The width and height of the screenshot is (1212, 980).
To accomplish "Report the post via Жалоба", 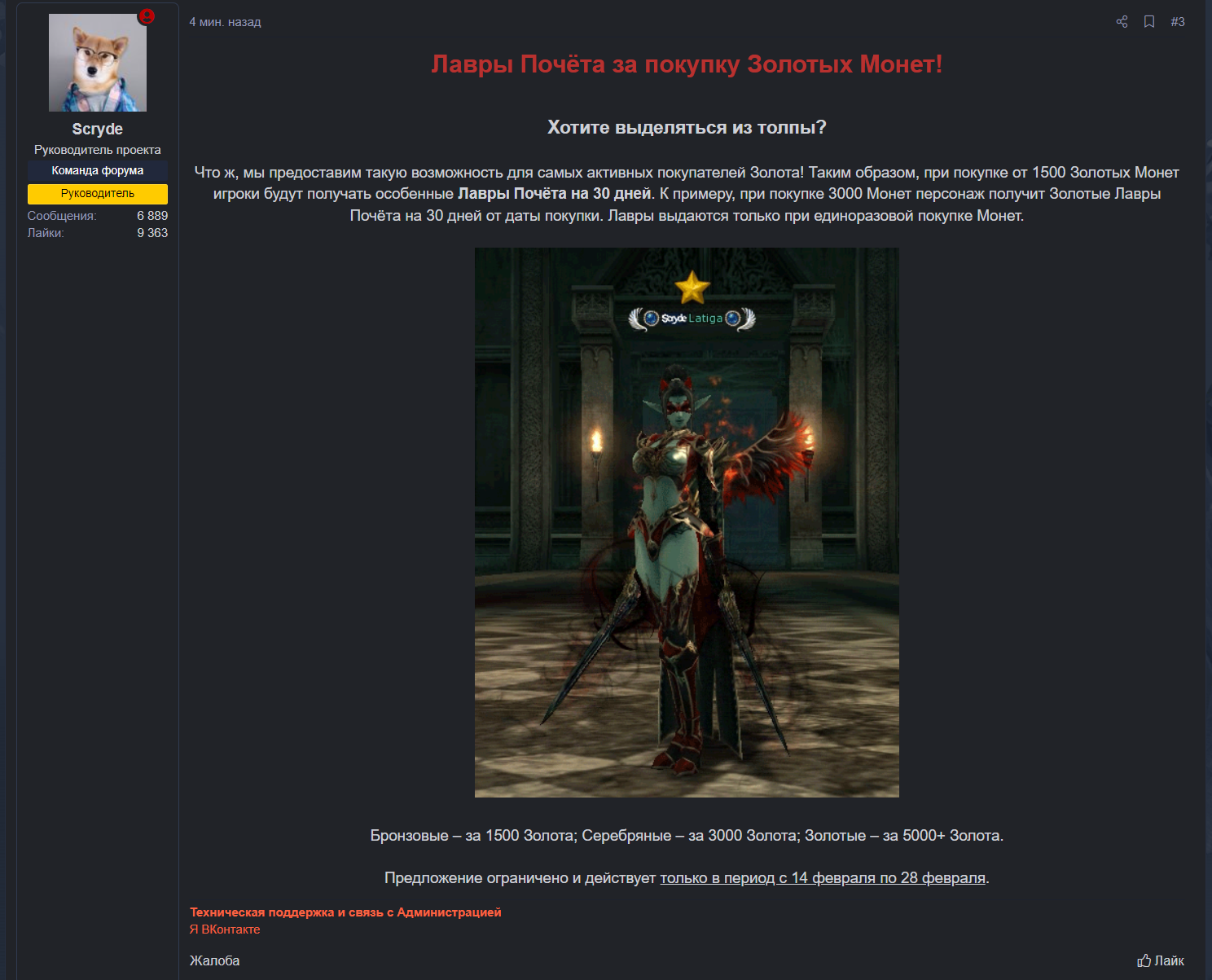I will click(x=214, y=960).
